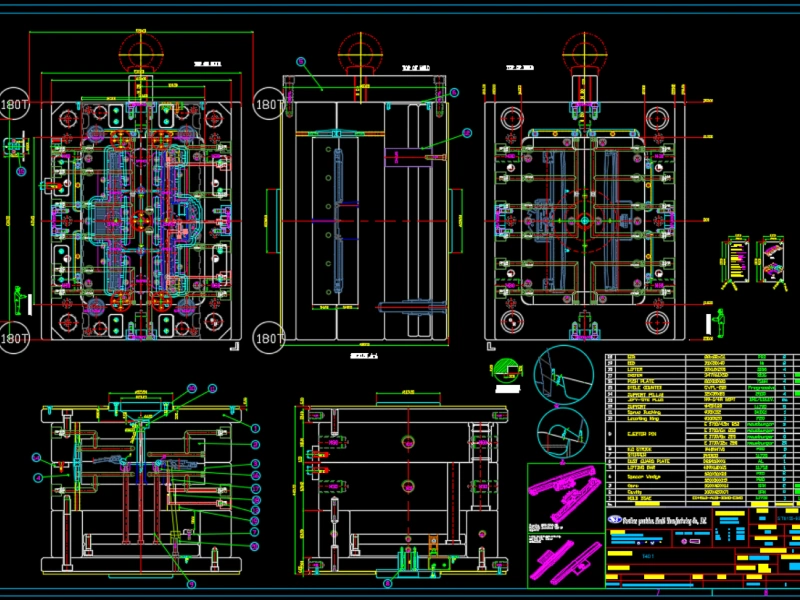Click the CYCLE COUNTER entry in parts list

pos(642,388)
